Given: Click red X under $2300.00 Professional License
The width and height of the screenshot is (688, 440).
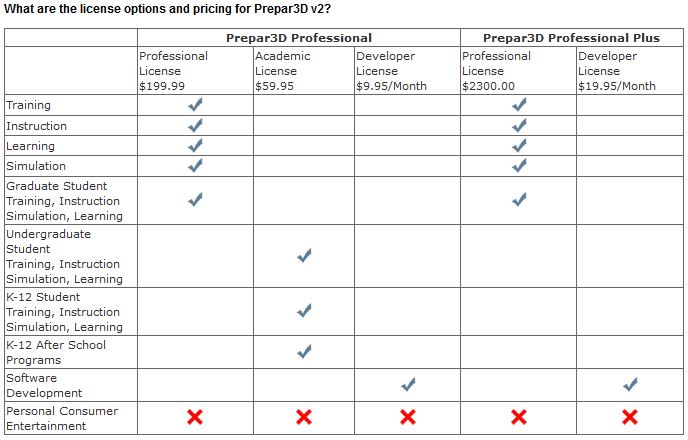Looking at the screenshot, I should (x=519, y=417).
